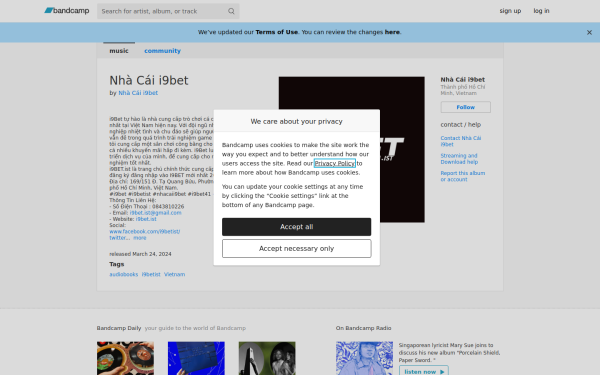Choose Accept necessary only
Screen dimensions: 600x375
297,248
